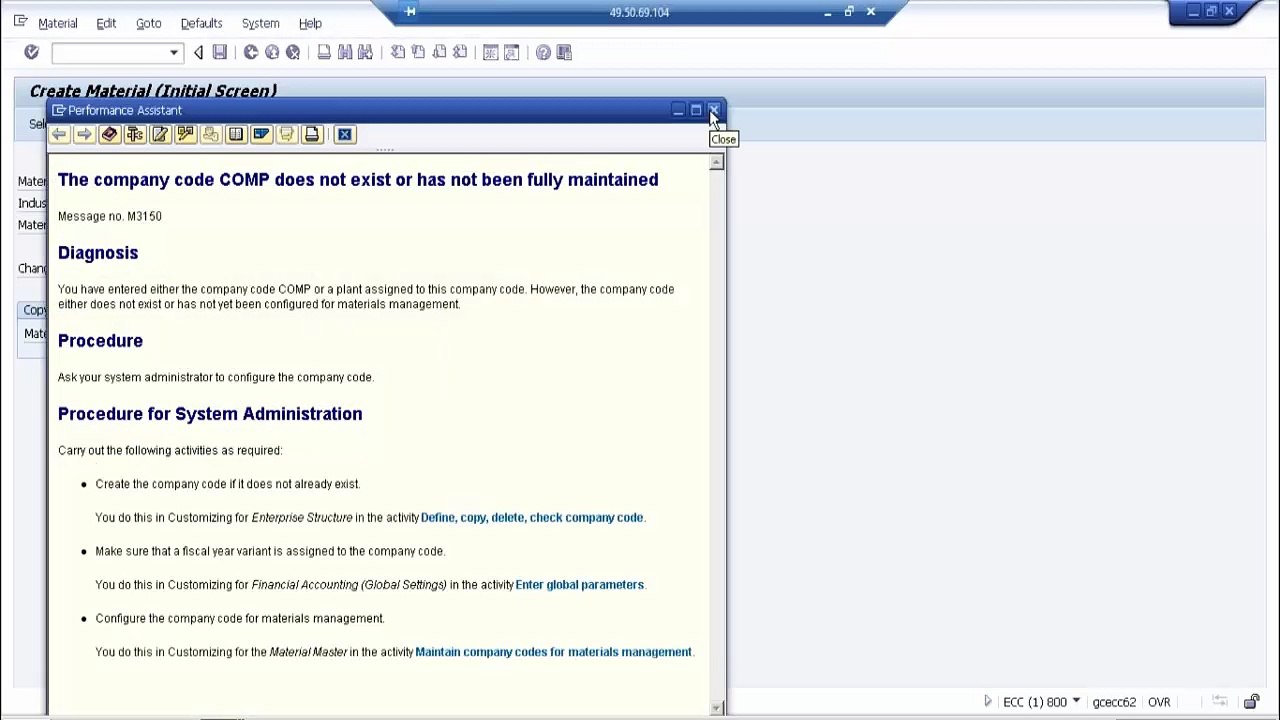Click the First Page icon
This screenshot has height=720, width=1280.
click(x=397, y=52)
